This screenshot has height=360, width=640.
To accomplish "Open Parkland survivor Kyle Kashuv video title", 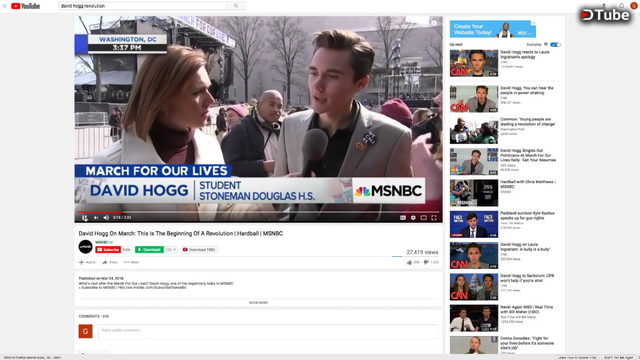I will click(x=527, y=216).
